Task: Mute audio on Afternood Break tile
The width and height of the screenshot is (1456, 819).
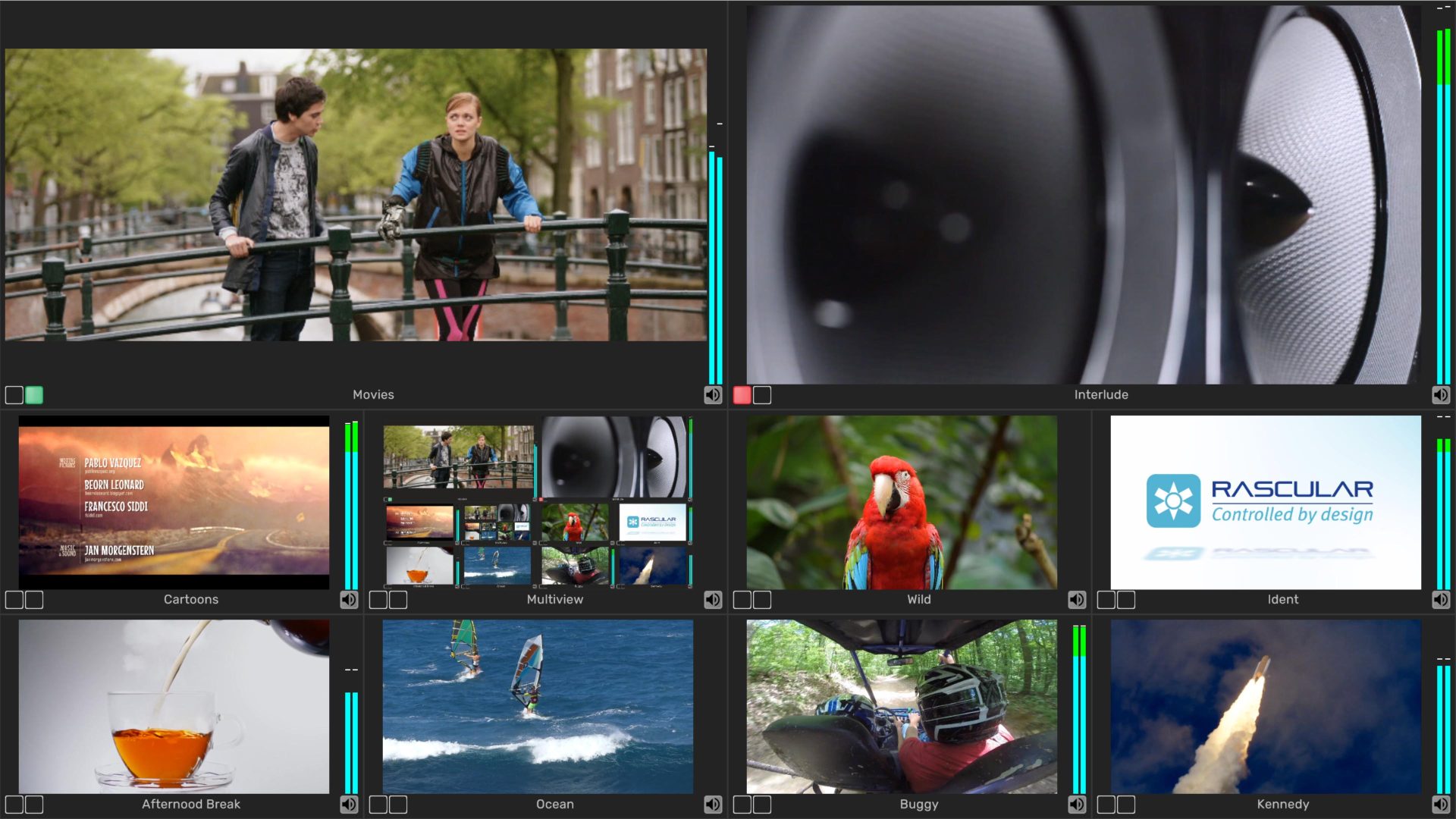Action: point(349,805)
